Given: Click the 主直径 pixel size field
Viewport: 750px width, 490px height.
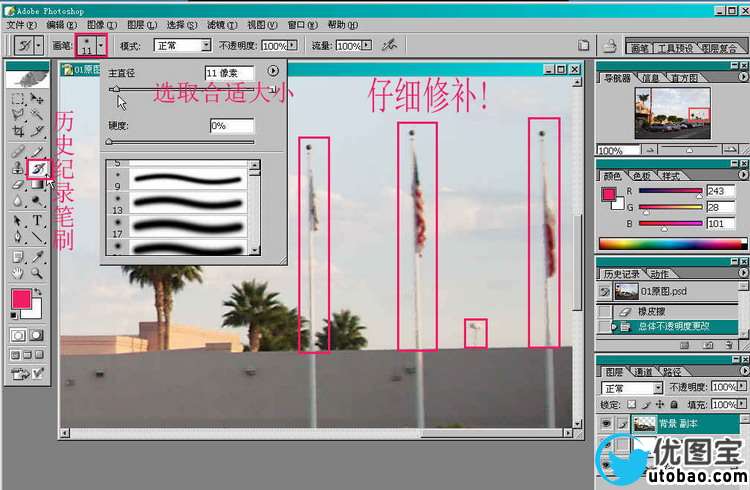Looking at the screenshot, I should pos(229,73).
